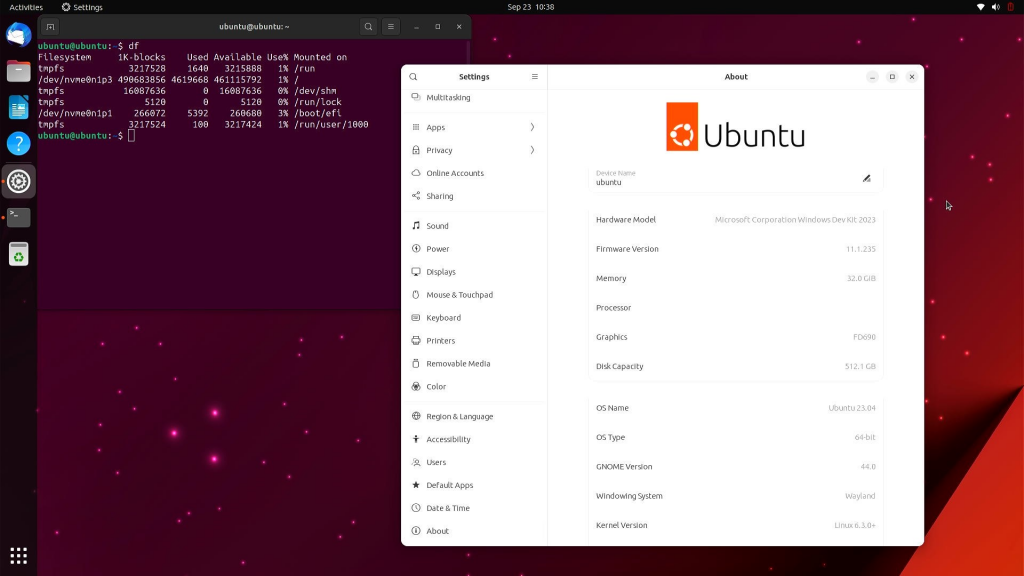Click the search icon in Settings
Image resolution: width=1024 pixels, height=576 pixels.
tap(413, 76)
